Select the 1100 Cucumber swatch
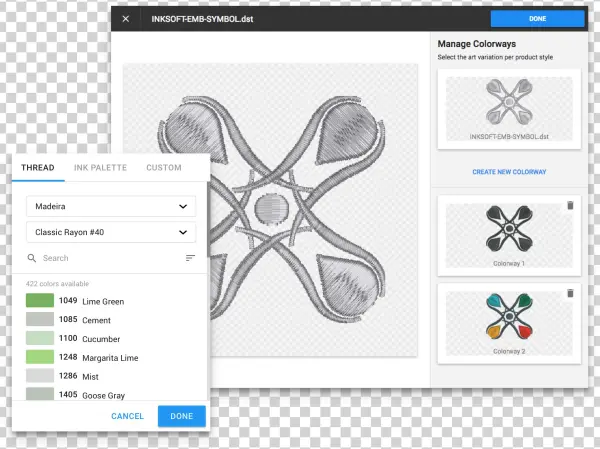 [x=40, y=338]
